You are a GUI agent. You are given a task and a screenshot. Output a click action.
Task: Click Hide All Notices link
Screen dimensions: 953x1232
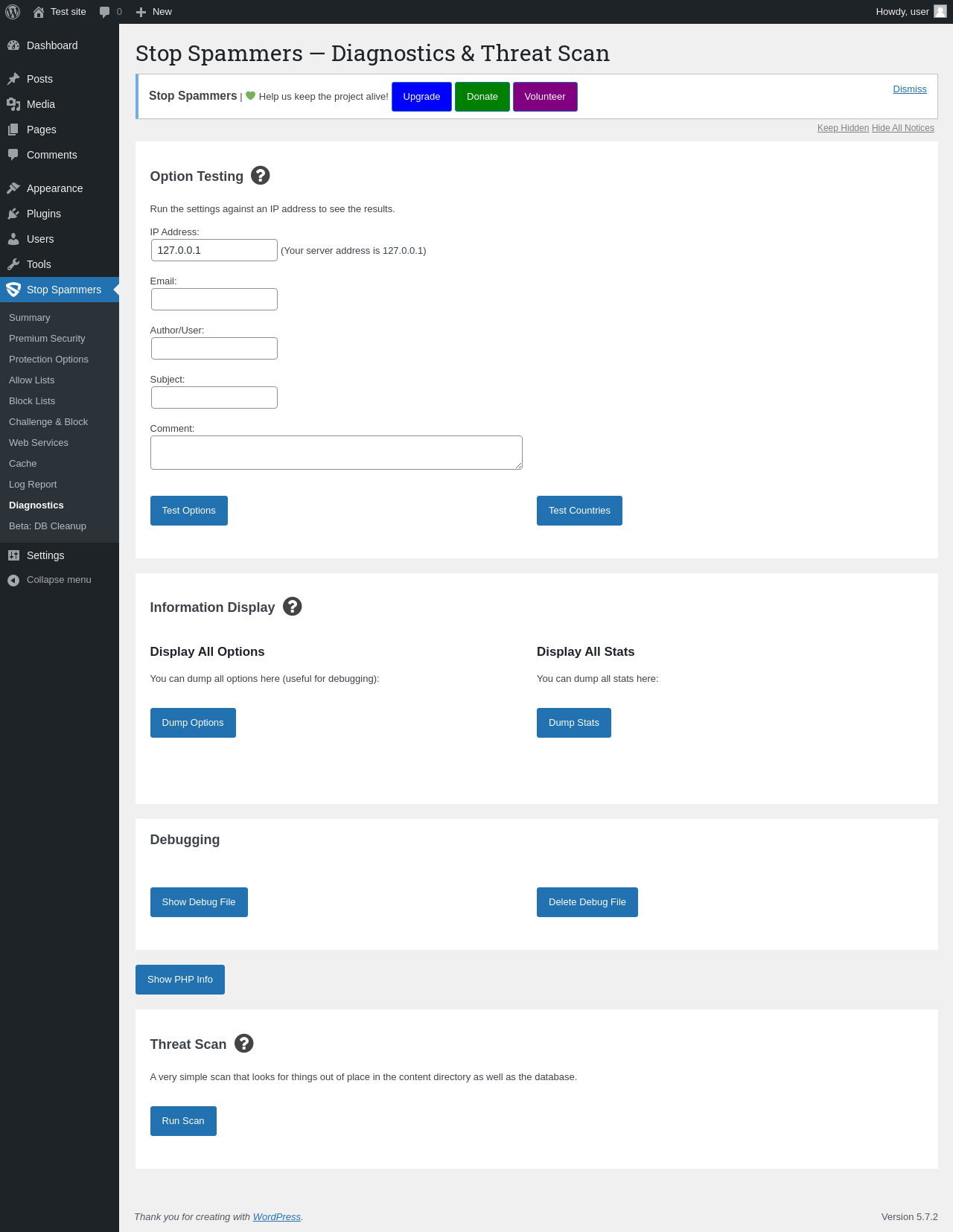click(x=903, y=128)
